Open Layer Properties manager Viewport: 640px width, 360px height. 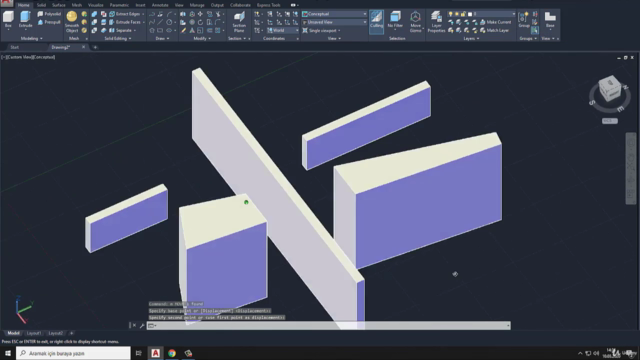[436, 22]
